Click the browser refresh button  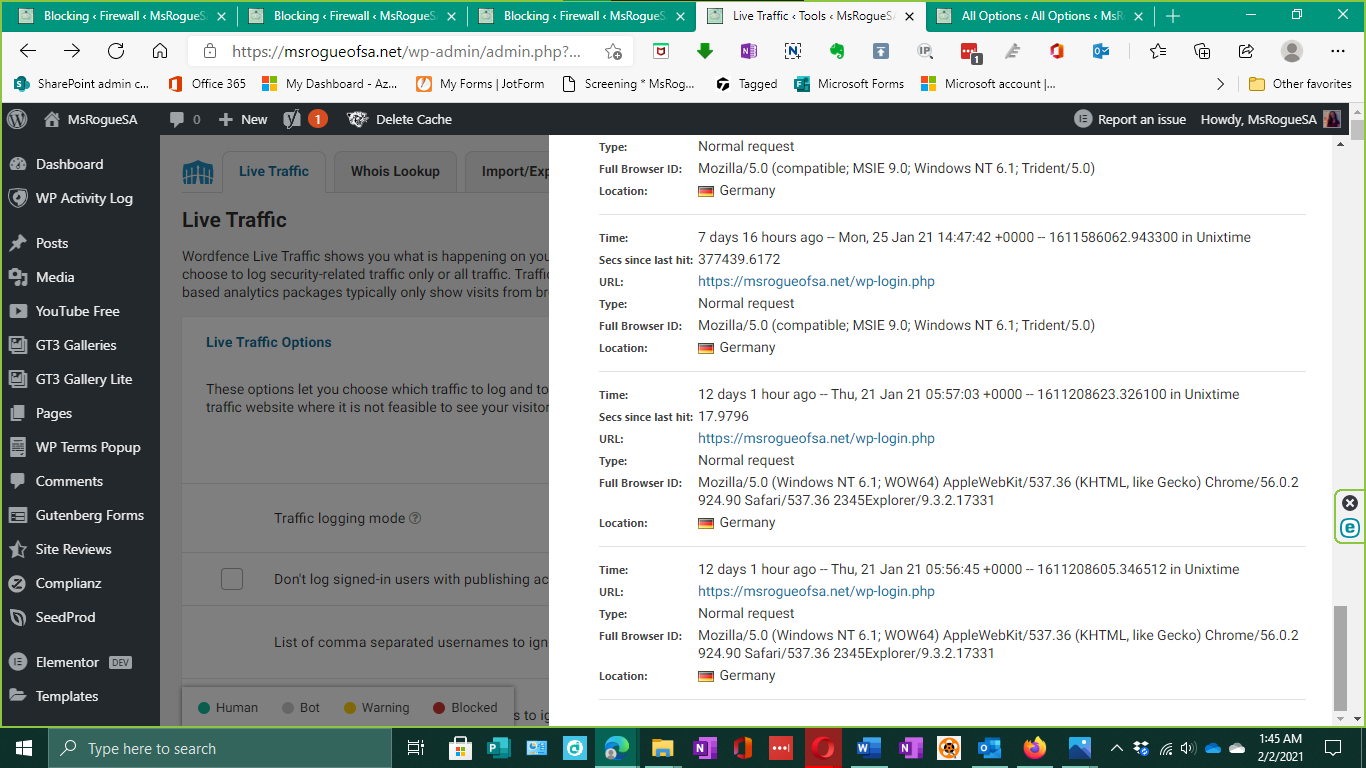116,52
